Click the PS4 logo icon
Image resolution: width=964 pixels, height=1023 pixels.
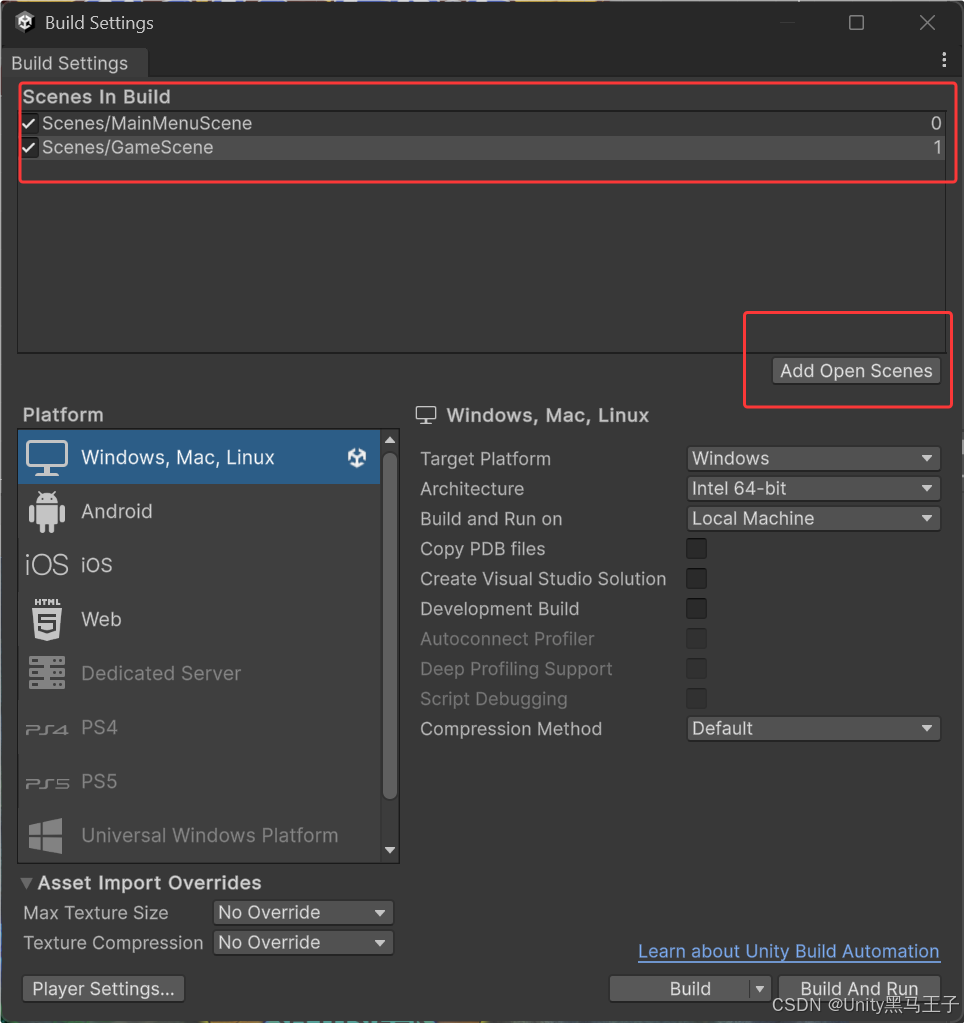point(46,729)
